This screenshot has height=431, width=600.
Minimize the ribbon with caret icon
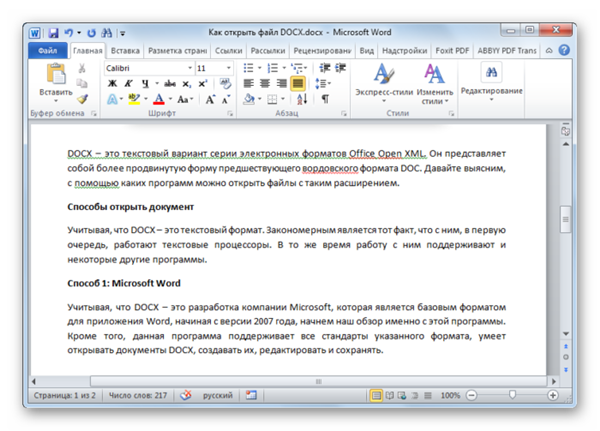click(x=549, y=51)
